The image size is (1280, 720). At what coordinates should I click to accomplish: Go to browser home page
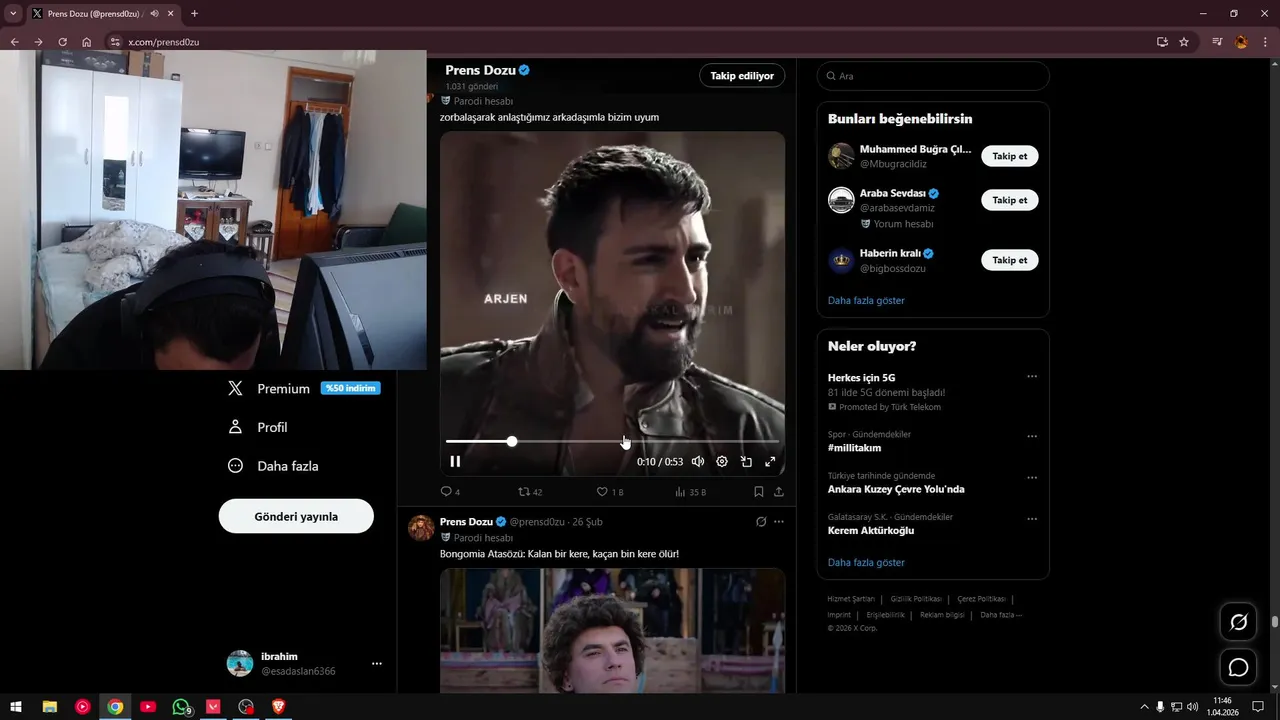click(x=87, y=42)
